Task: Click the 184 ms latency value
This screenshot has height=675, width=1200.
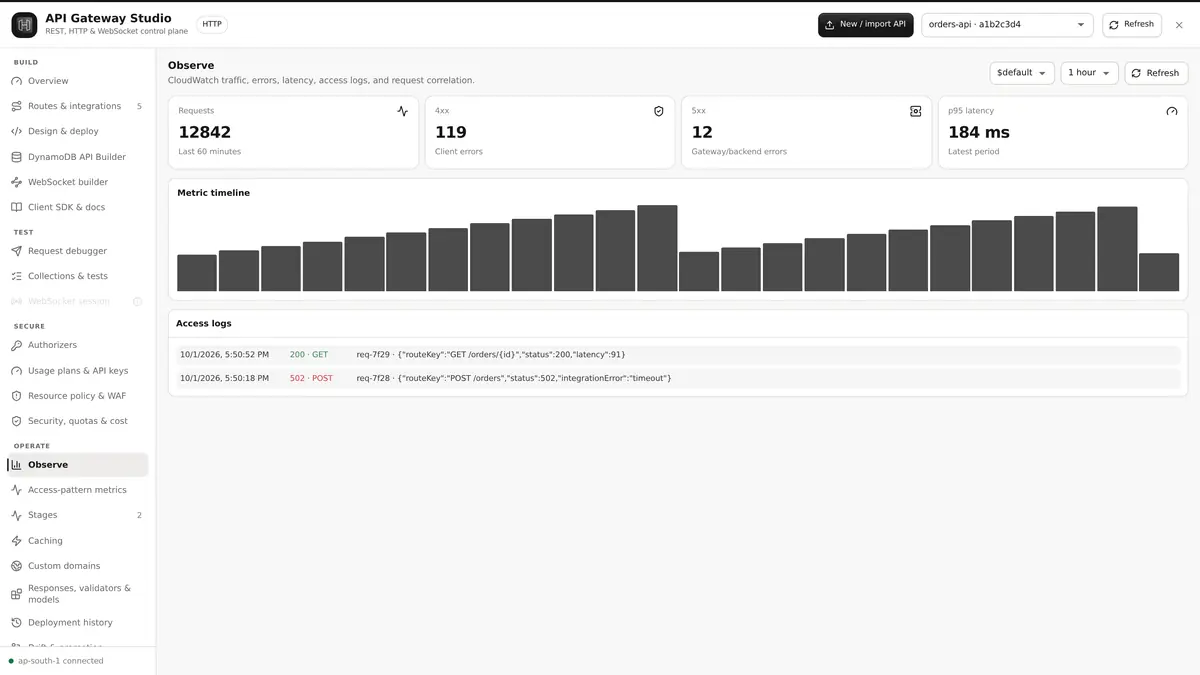Action: [979, 132]
